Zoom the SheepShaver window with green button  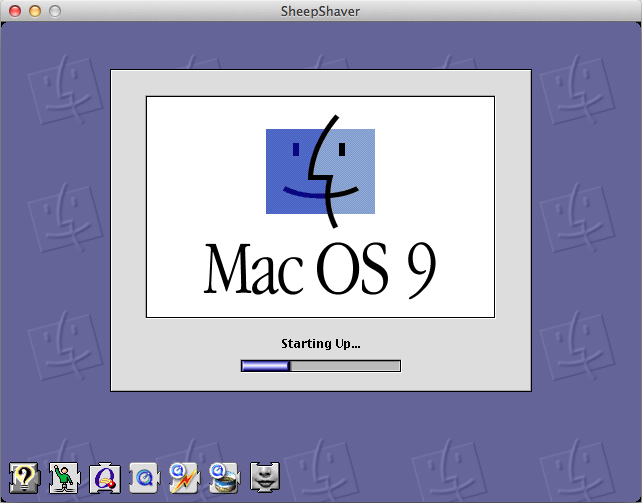[x=55, y=11]
